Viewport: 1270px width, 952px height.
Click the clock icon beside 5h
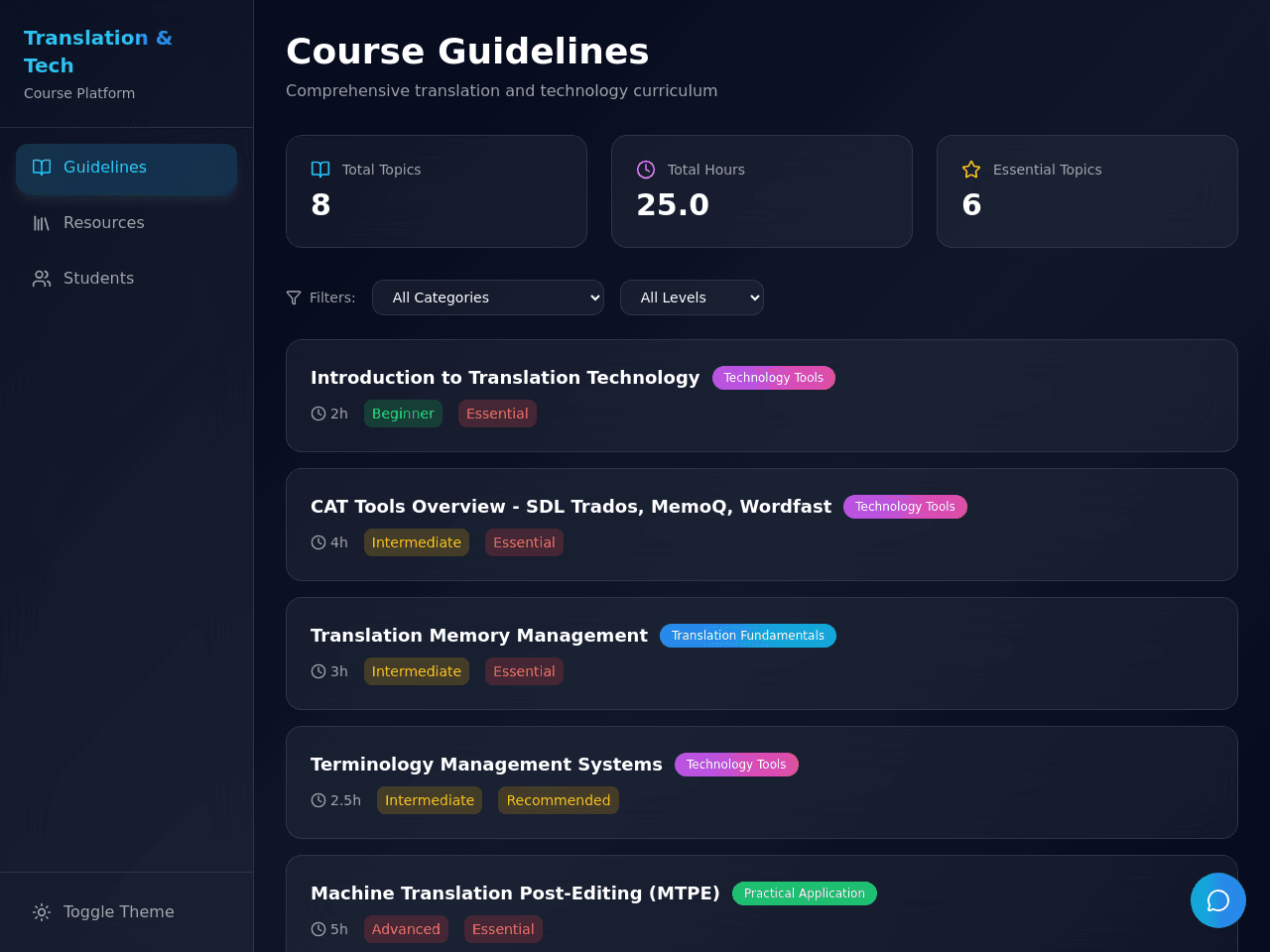coord(318,929)
